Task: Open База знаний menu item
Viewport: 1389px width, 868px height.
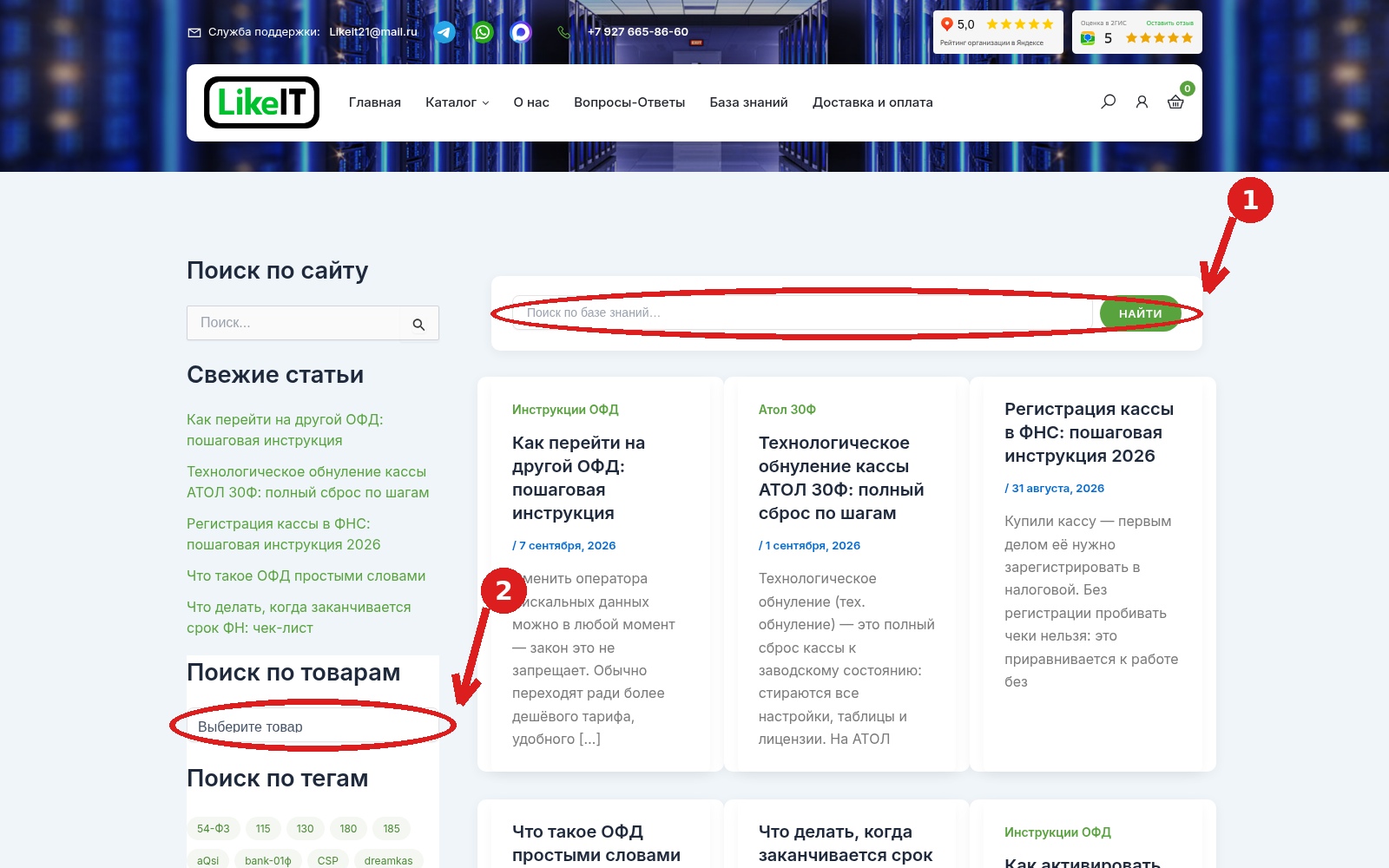Action: click(748, 102)
